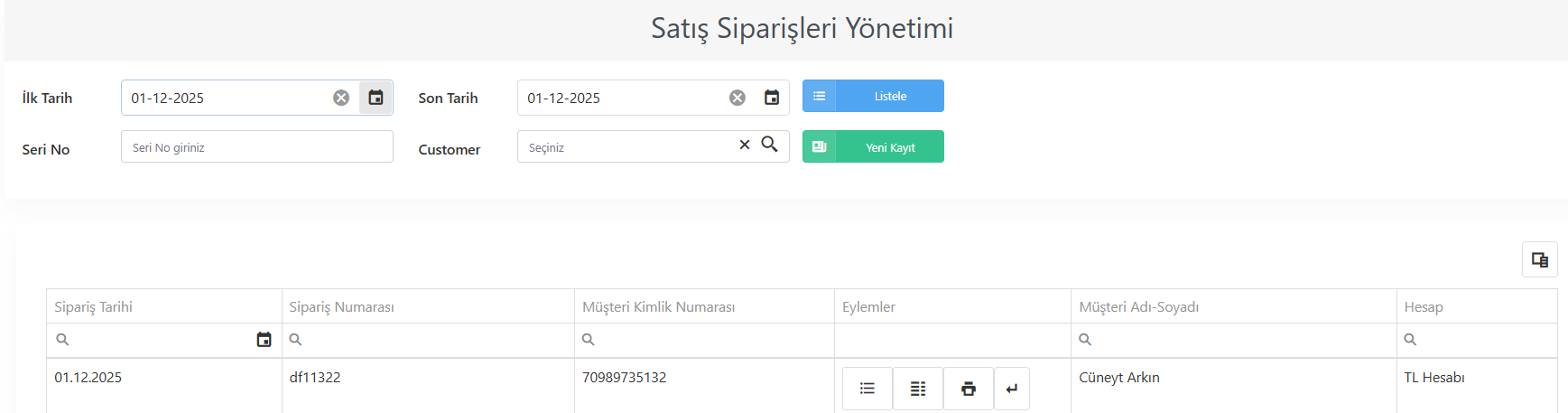Filter by the Müşteri Adı-Soyadı search box
This screenshot has height=413, width=1568.
pos(1233,340)
